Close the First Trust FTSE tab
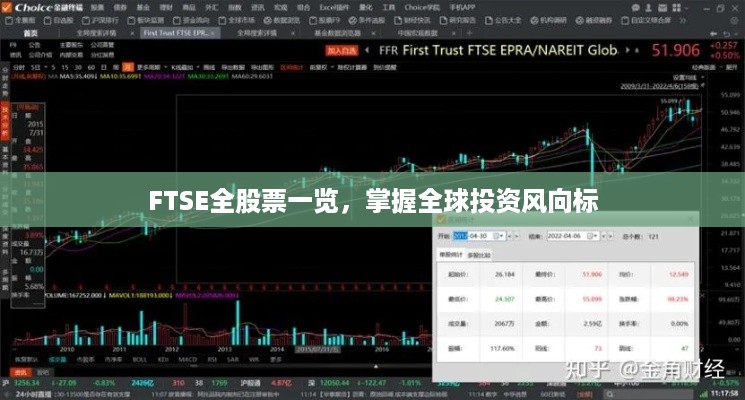 pos(213,33)
